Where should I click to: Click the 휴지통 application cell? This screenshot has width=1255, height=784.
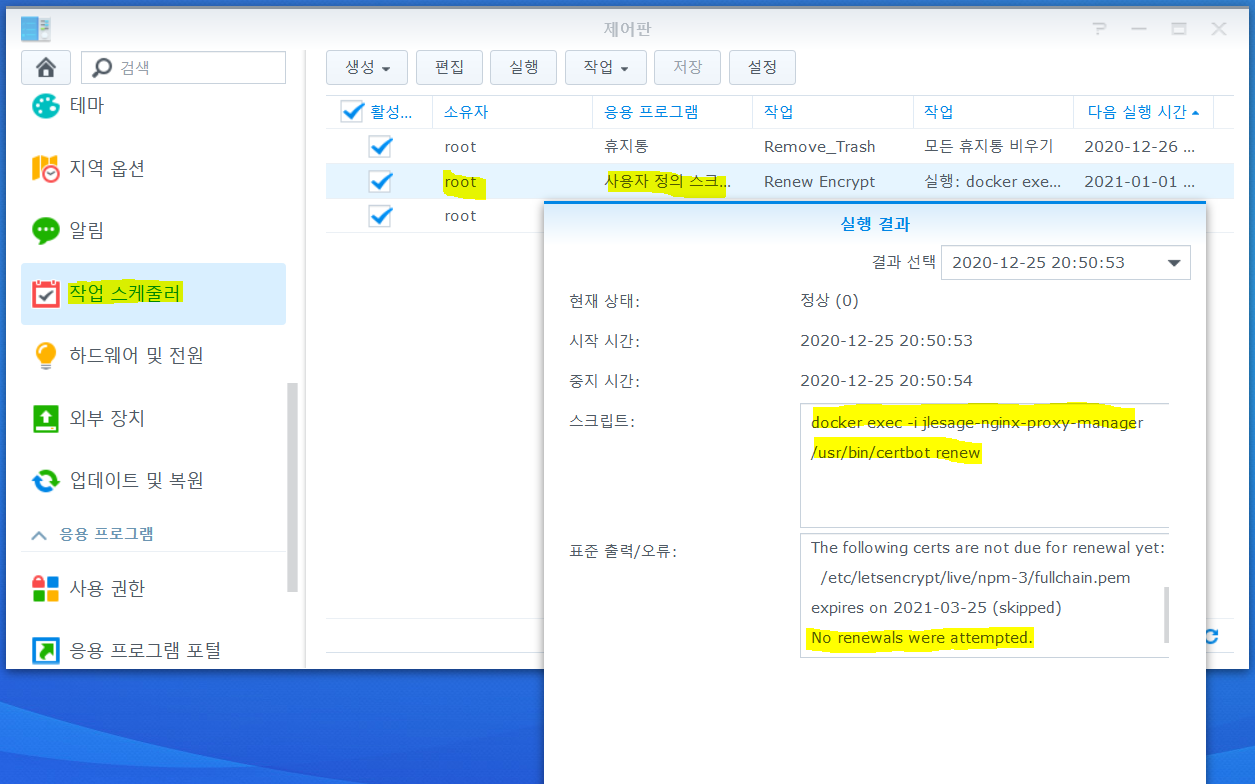627,147
